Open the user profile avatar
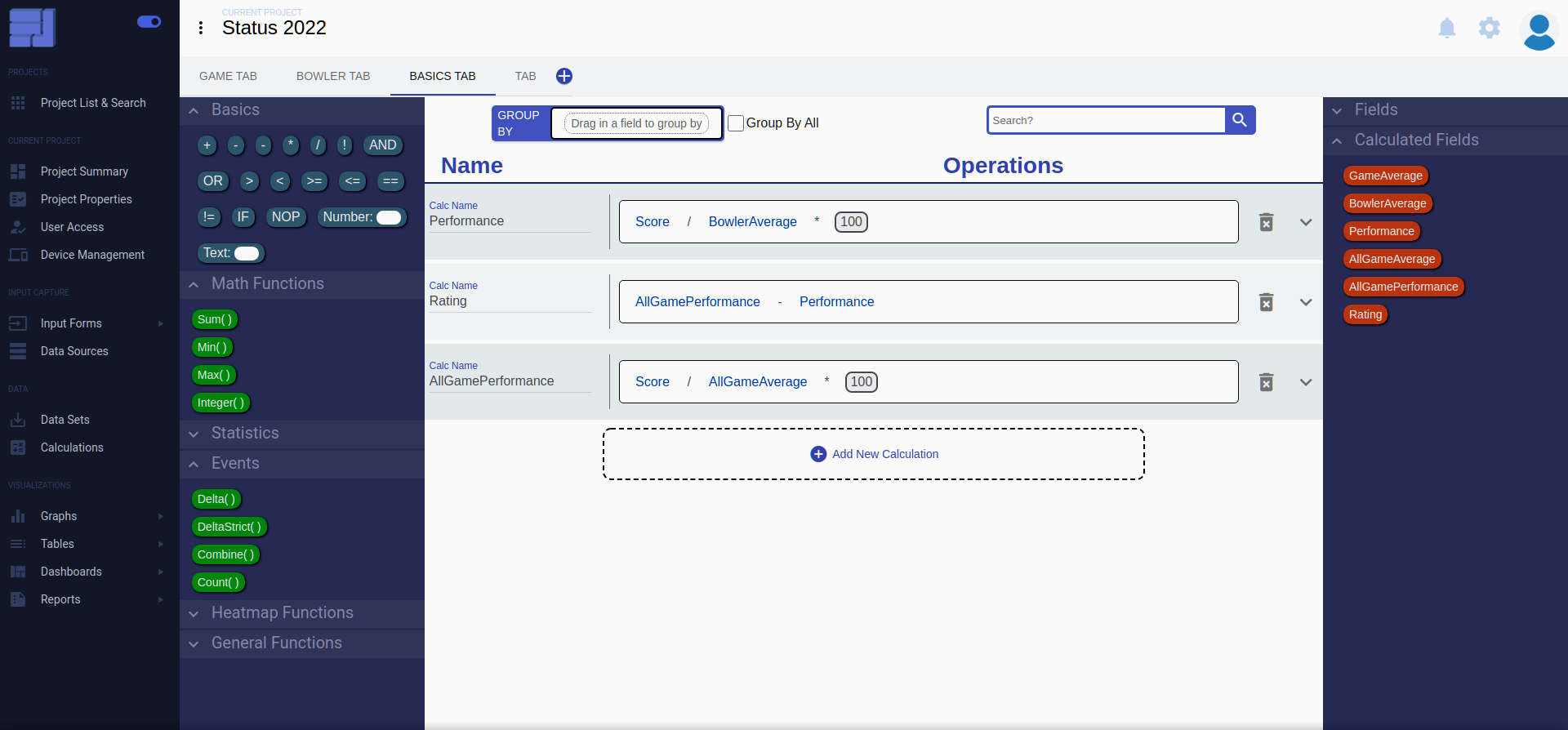1568x730 pixels. (1539, 31)
